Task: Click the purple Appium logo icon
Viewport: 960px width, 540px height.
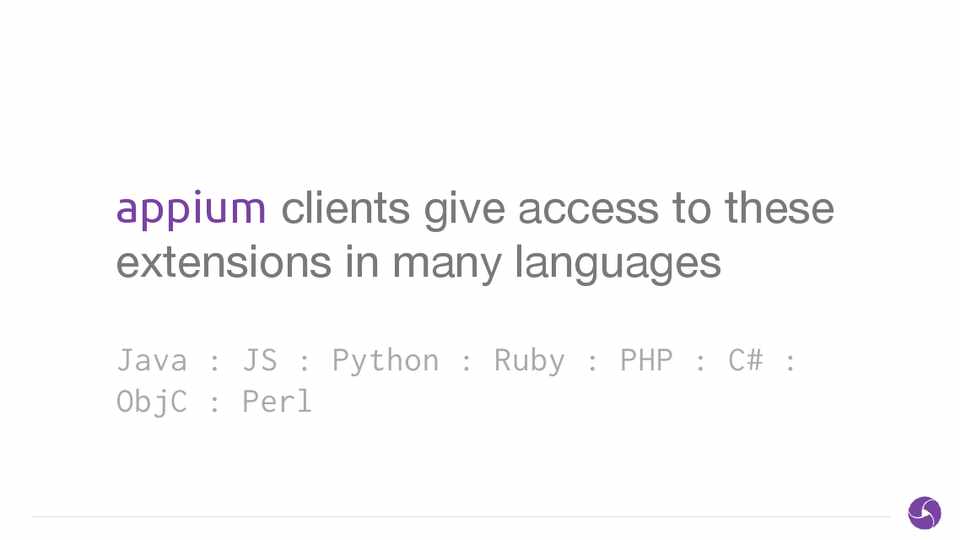Action: click(x=924, y=513)
